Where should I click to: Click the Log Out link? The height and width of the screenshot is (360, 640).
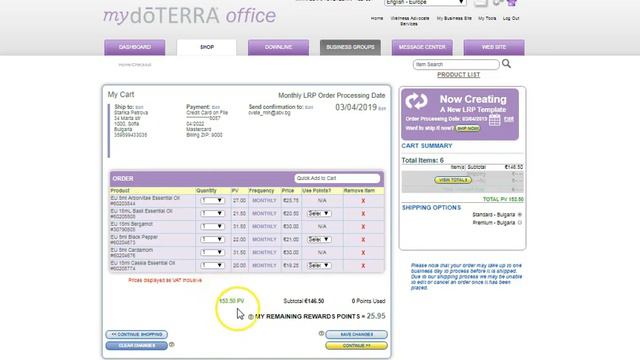tap(511, 18)
